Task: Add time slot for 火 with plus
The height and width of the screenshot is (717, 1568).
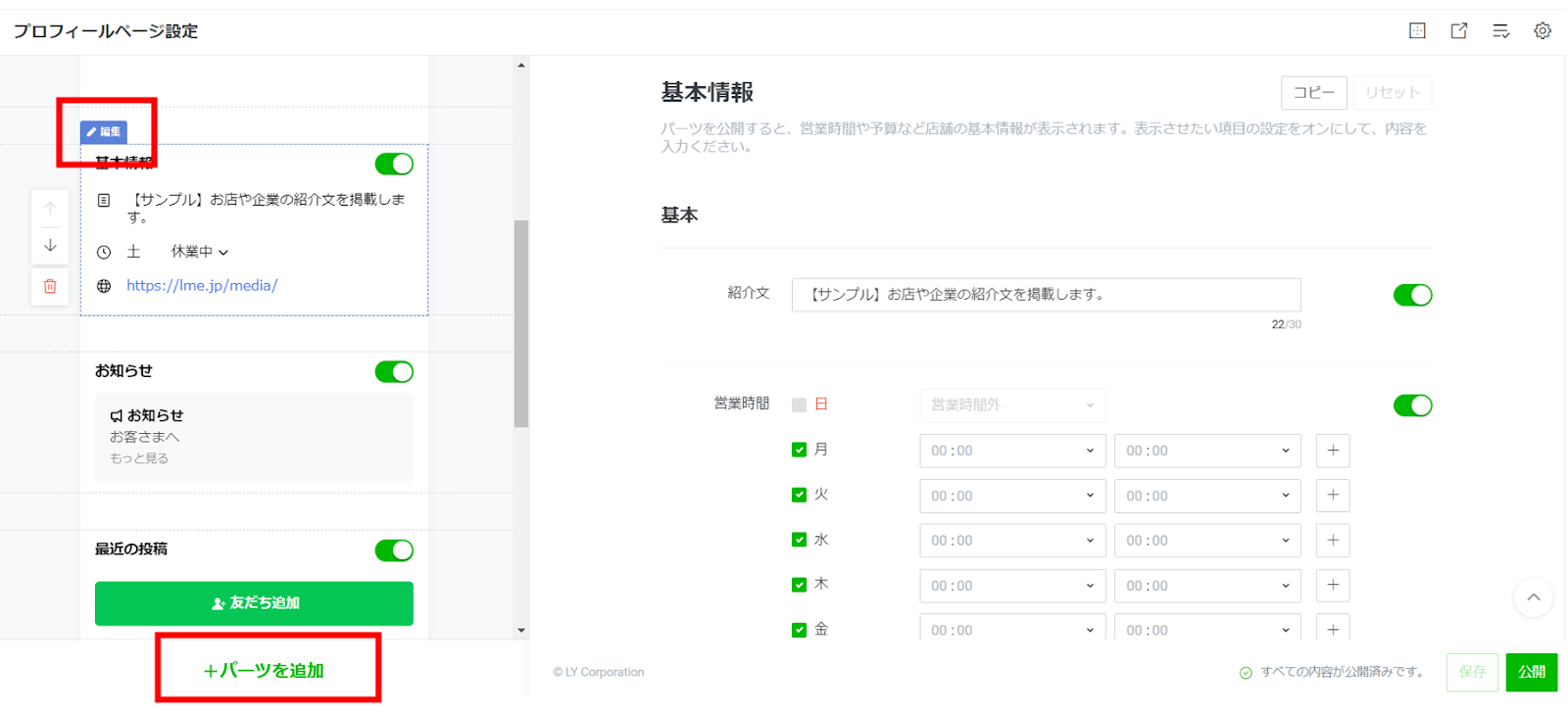Action: tap(1333, 496)
